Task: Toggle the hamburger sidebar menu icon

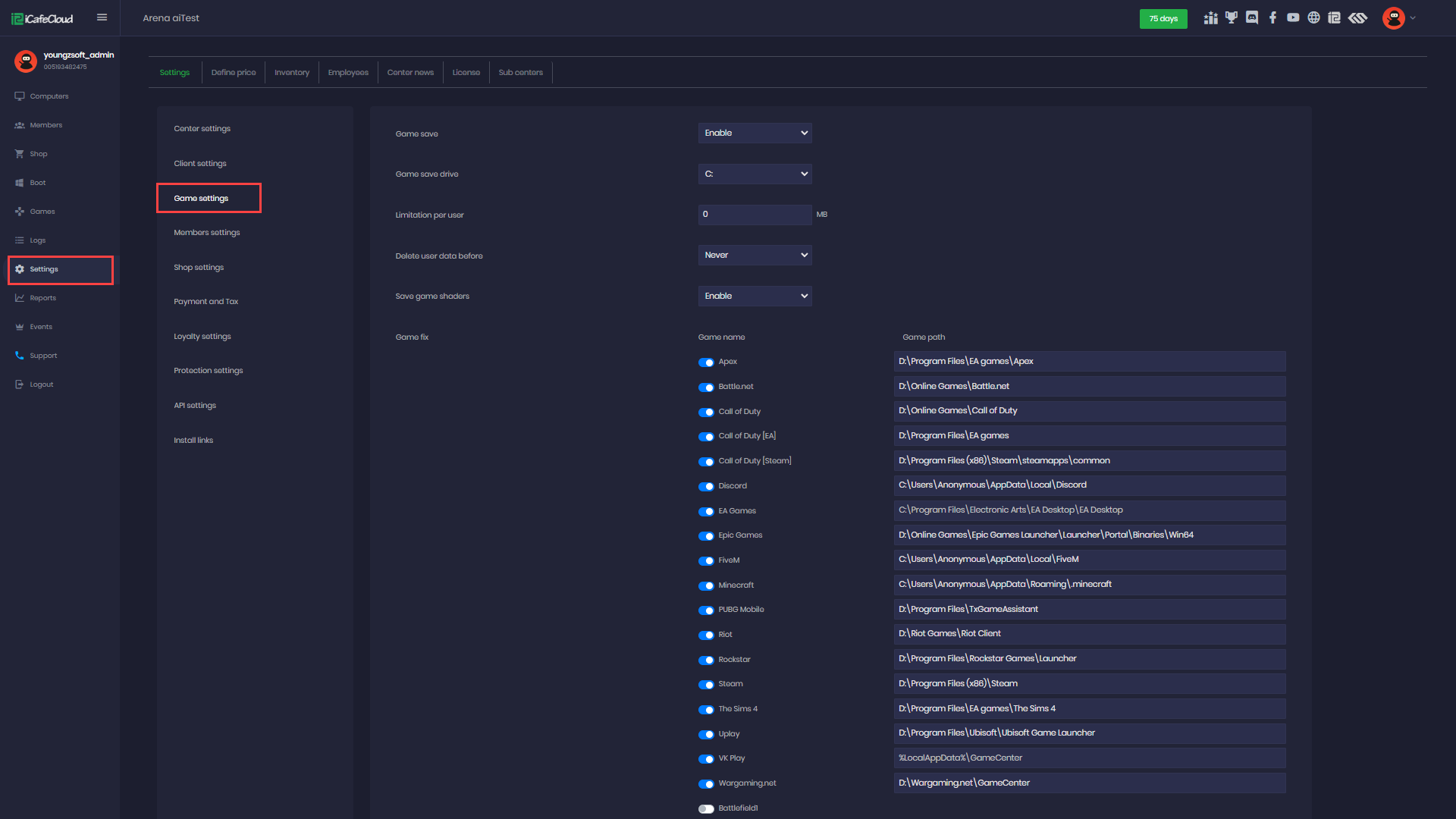Action: point(102,17)
